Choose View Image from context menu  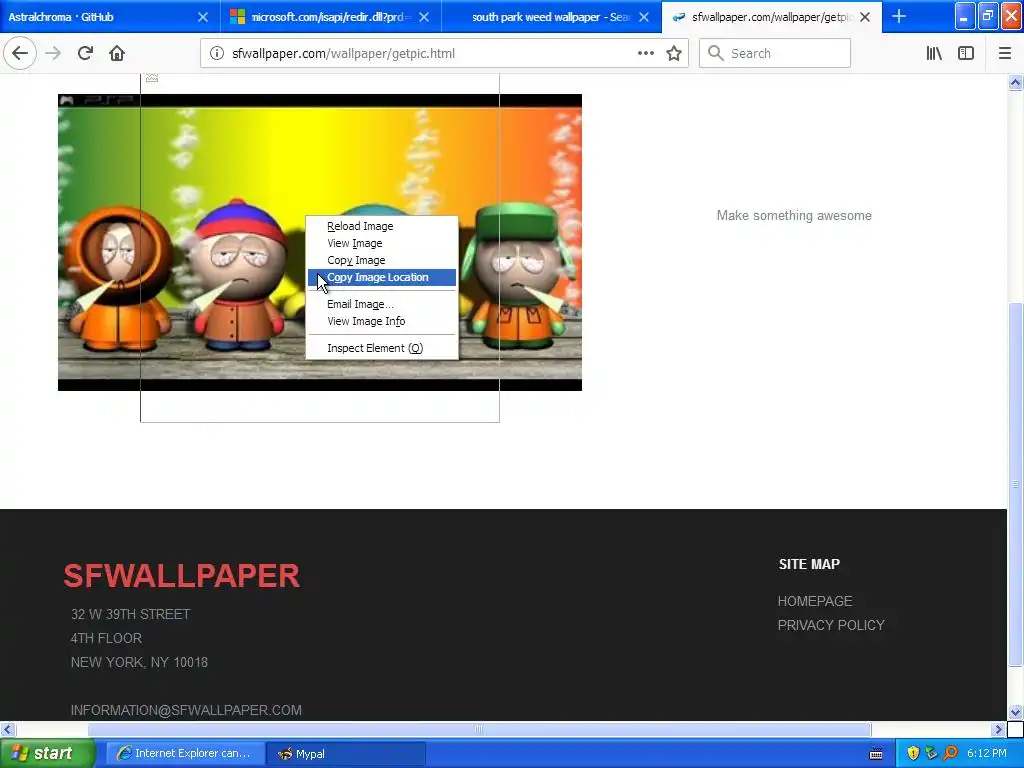point(381,243)
